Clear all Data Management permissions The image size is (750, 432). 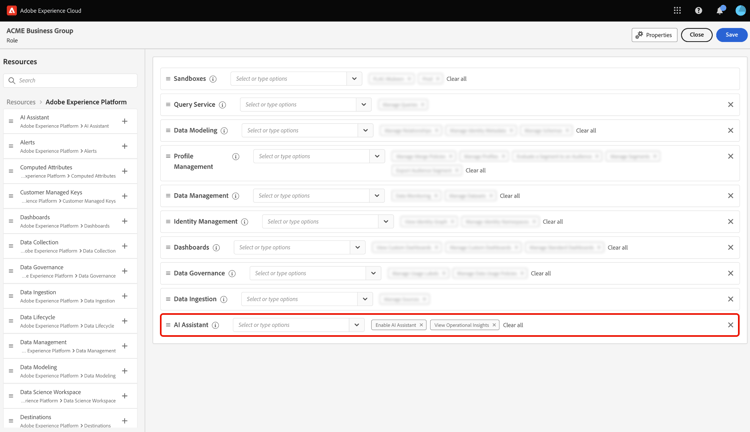pos(509,196)
